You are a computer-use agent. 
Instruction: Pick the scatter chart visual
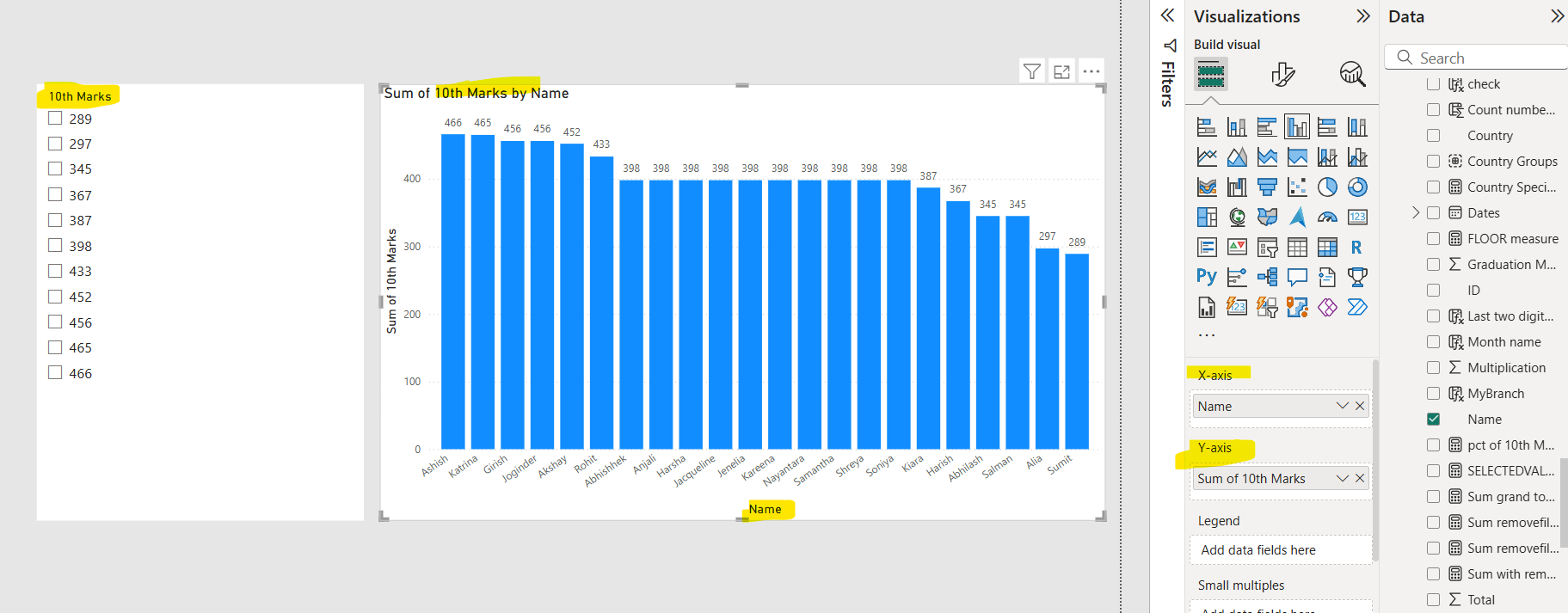click(1297, 187)
